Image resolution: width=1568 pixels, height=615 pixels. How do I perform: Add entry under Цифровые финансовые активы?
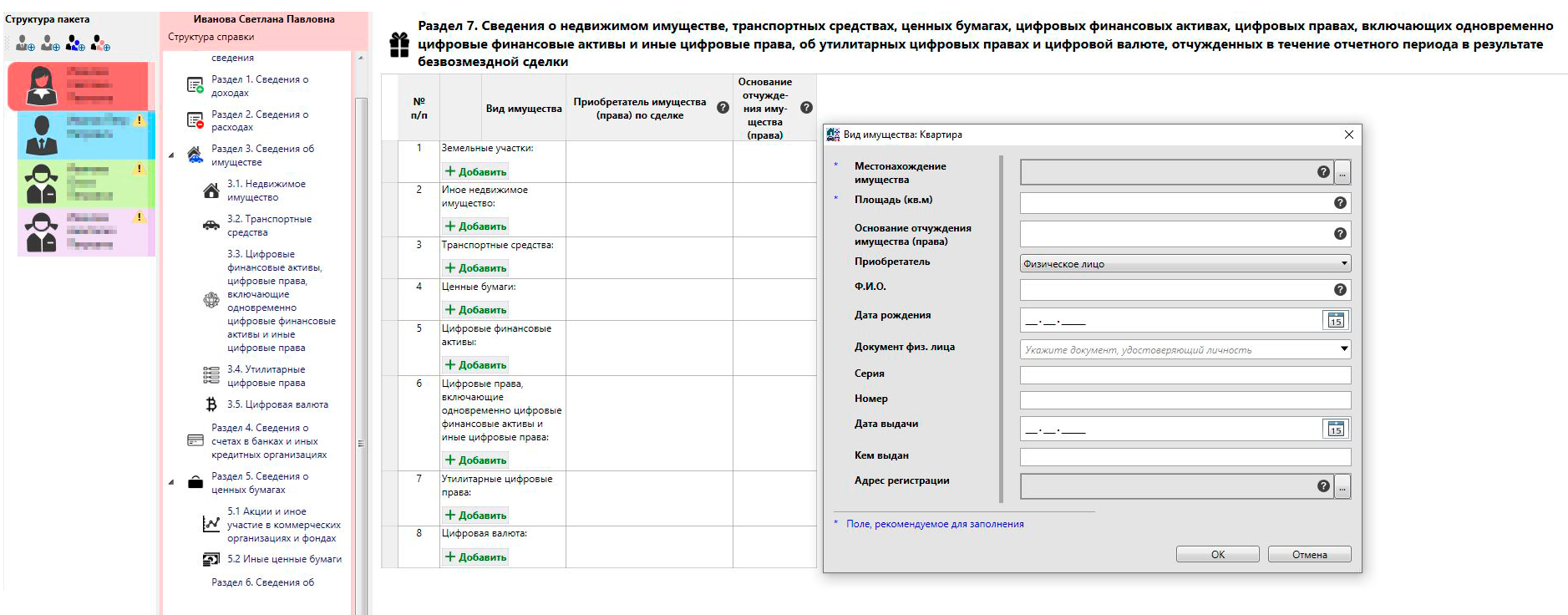pos(475,364)
